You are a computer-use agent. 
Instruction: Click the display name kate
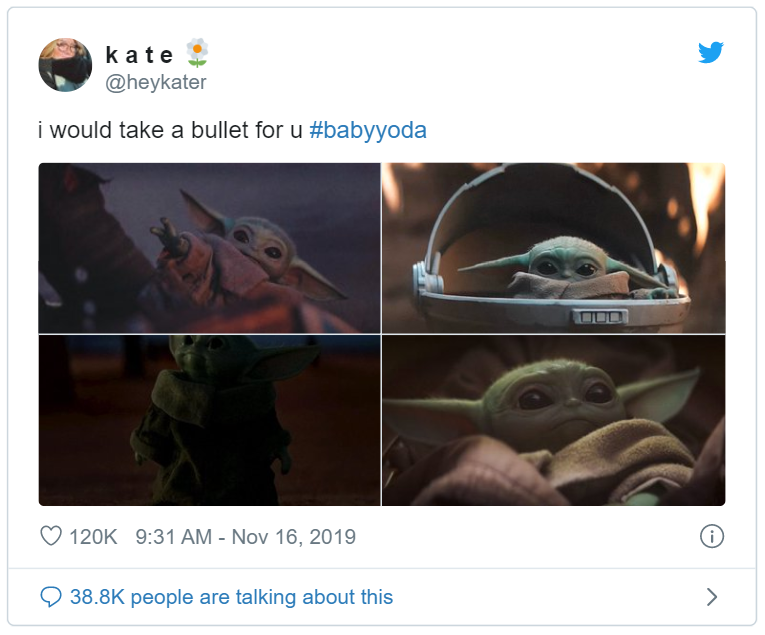(x=139, y=55)
